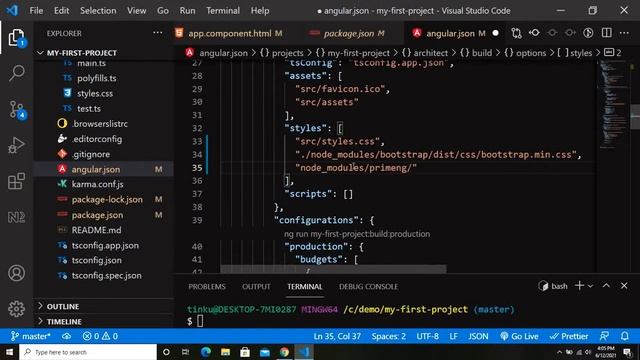Open the Help menu

click(x=260, y=11)
